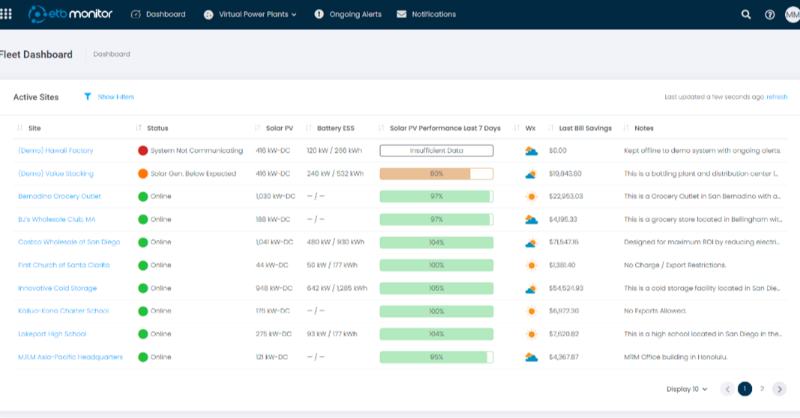Click weather icon in Hawaii Factory row
800x418 pixels.
click(531, 151)
